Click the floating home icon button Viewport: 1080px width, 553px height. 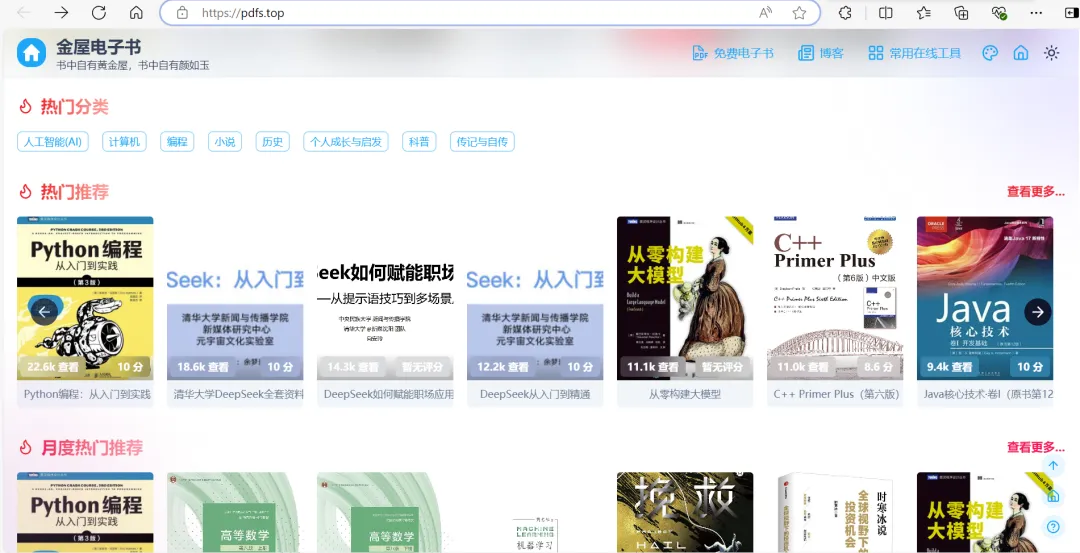(1053, 497)
